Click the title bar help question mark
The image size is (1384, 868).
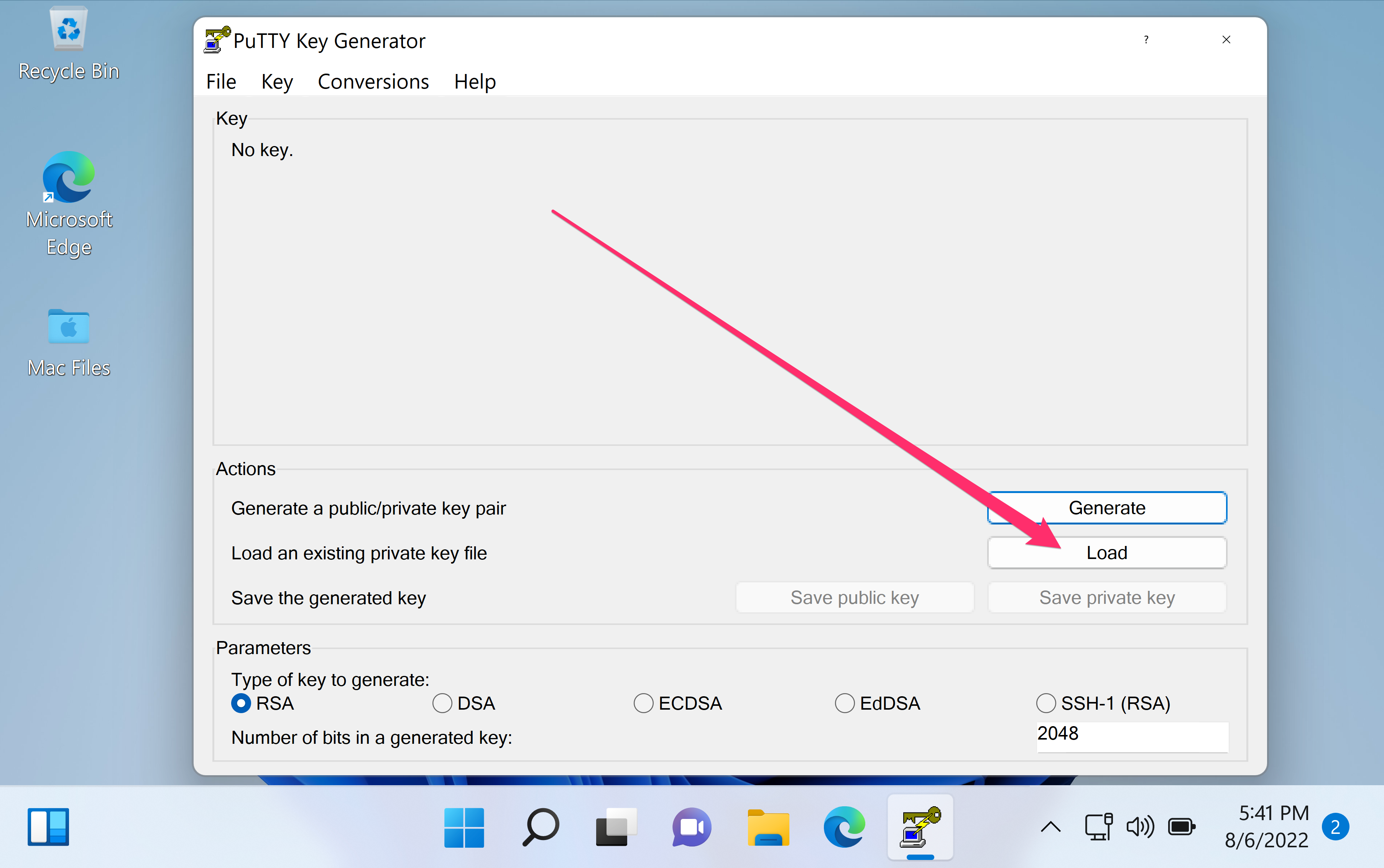point(1146,39)
